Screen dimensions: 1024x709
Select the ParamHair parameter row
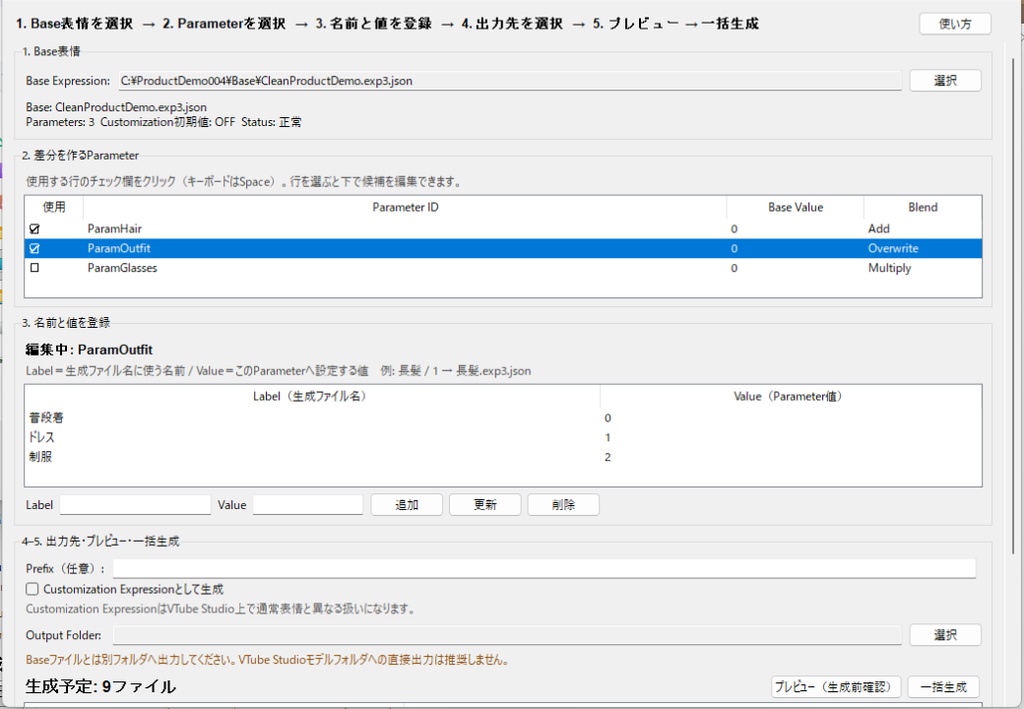[503, 228]
